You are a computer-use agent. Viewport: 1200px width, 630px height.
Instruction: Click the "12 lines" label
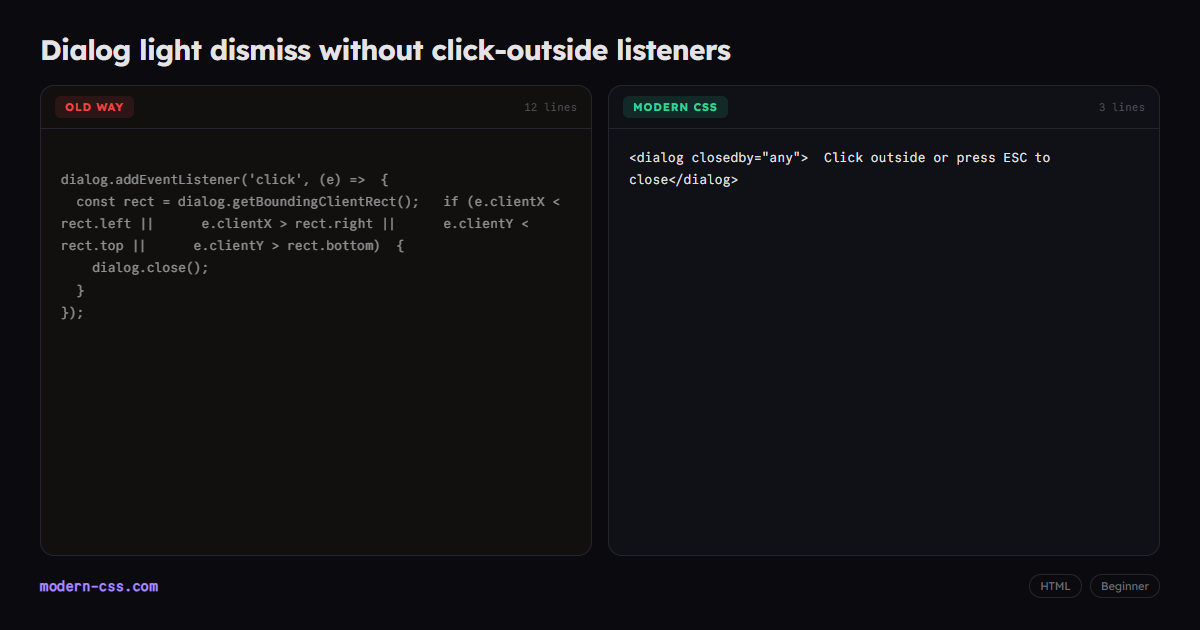coord(551,107)
